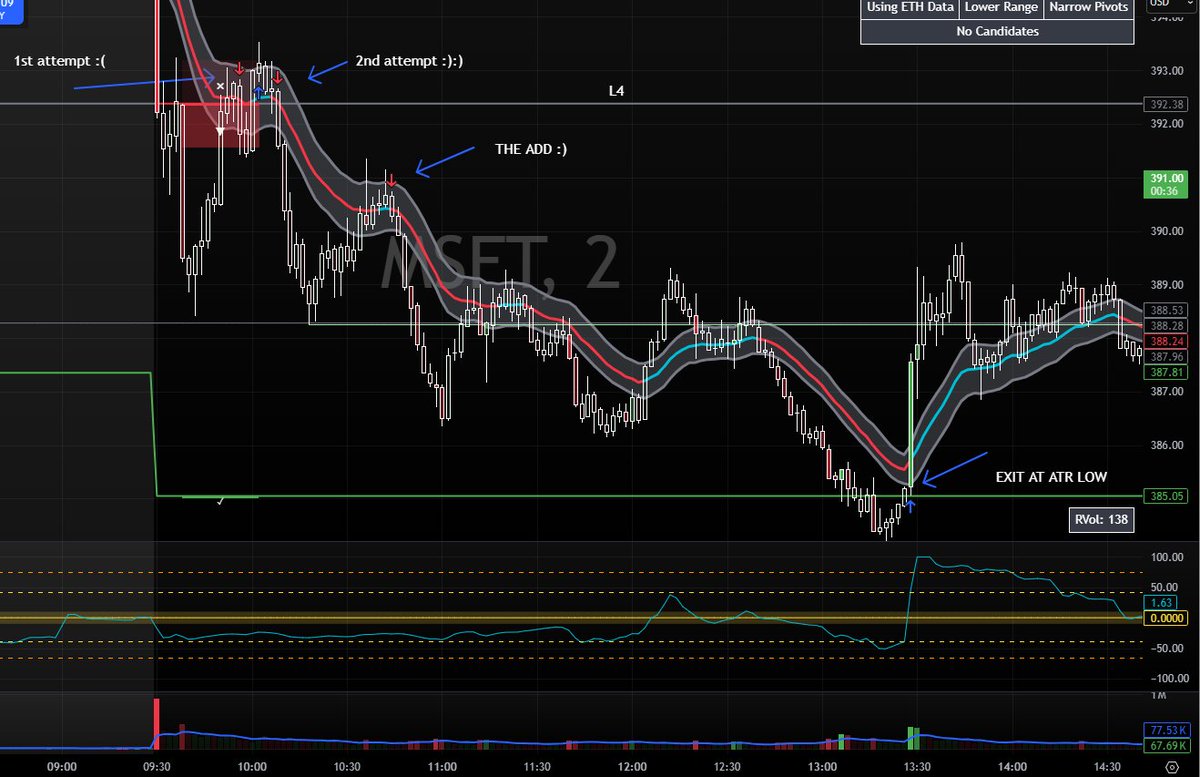Click the 'Narrow Pivots' table cell

coord(1088,8)
